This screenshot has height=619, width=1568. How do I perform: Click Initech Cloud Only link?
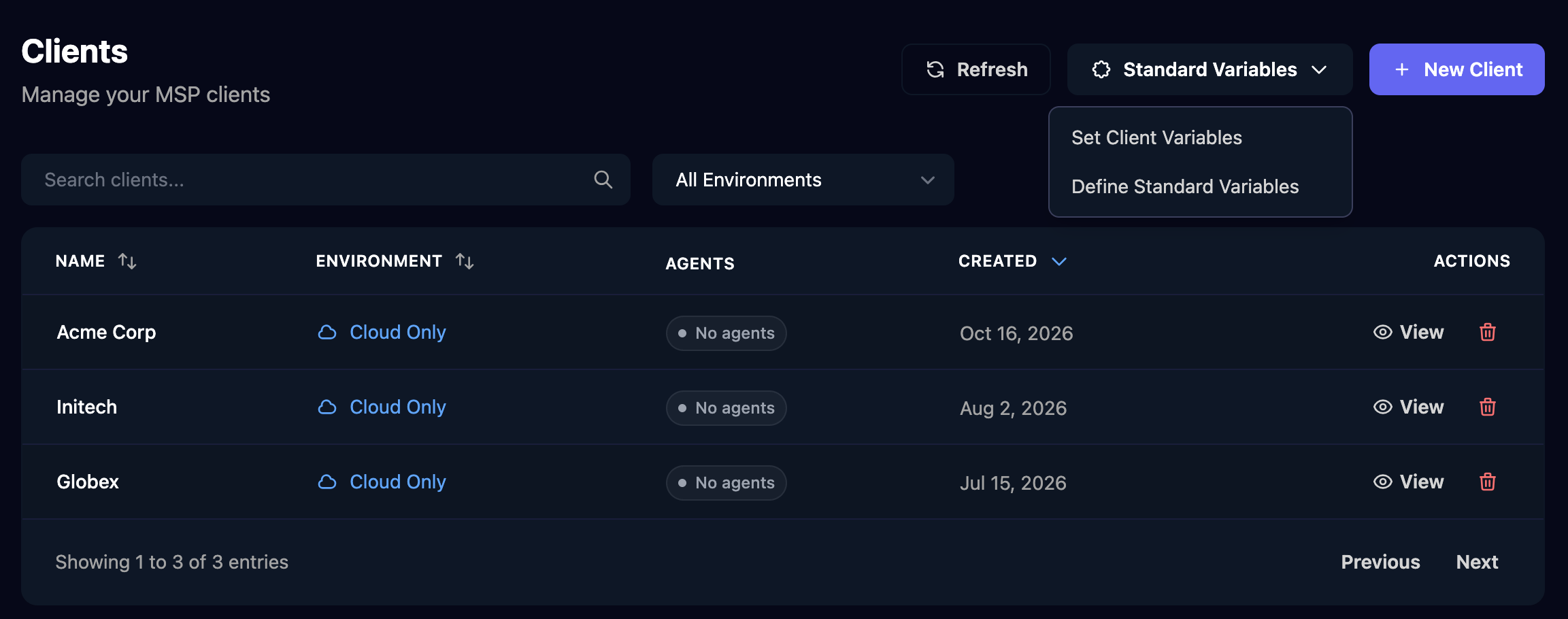pyautogui.click(x=398, y=407)
